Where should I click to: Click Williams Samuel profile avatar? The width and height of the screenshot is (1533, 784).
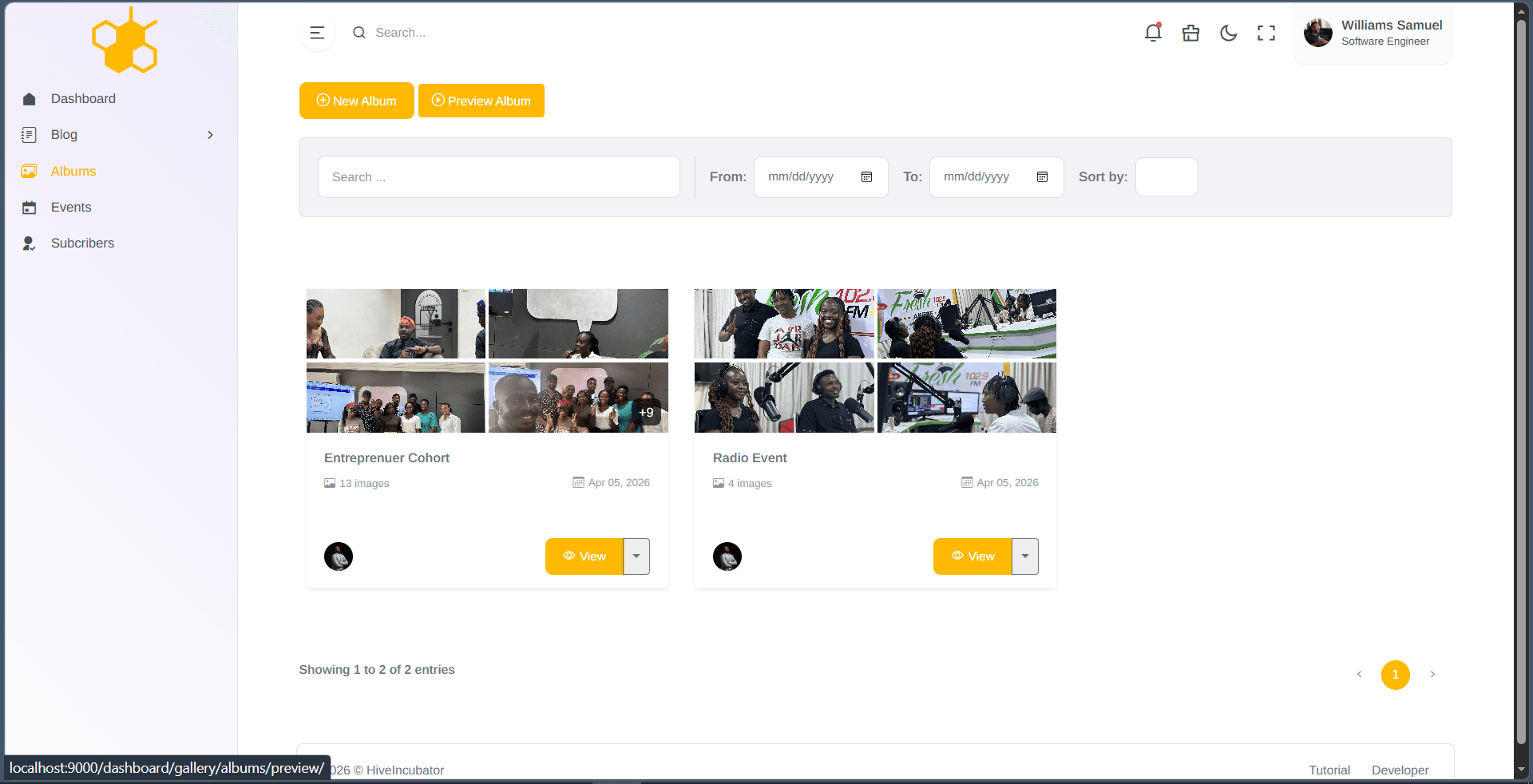(x=1318, y=33)
